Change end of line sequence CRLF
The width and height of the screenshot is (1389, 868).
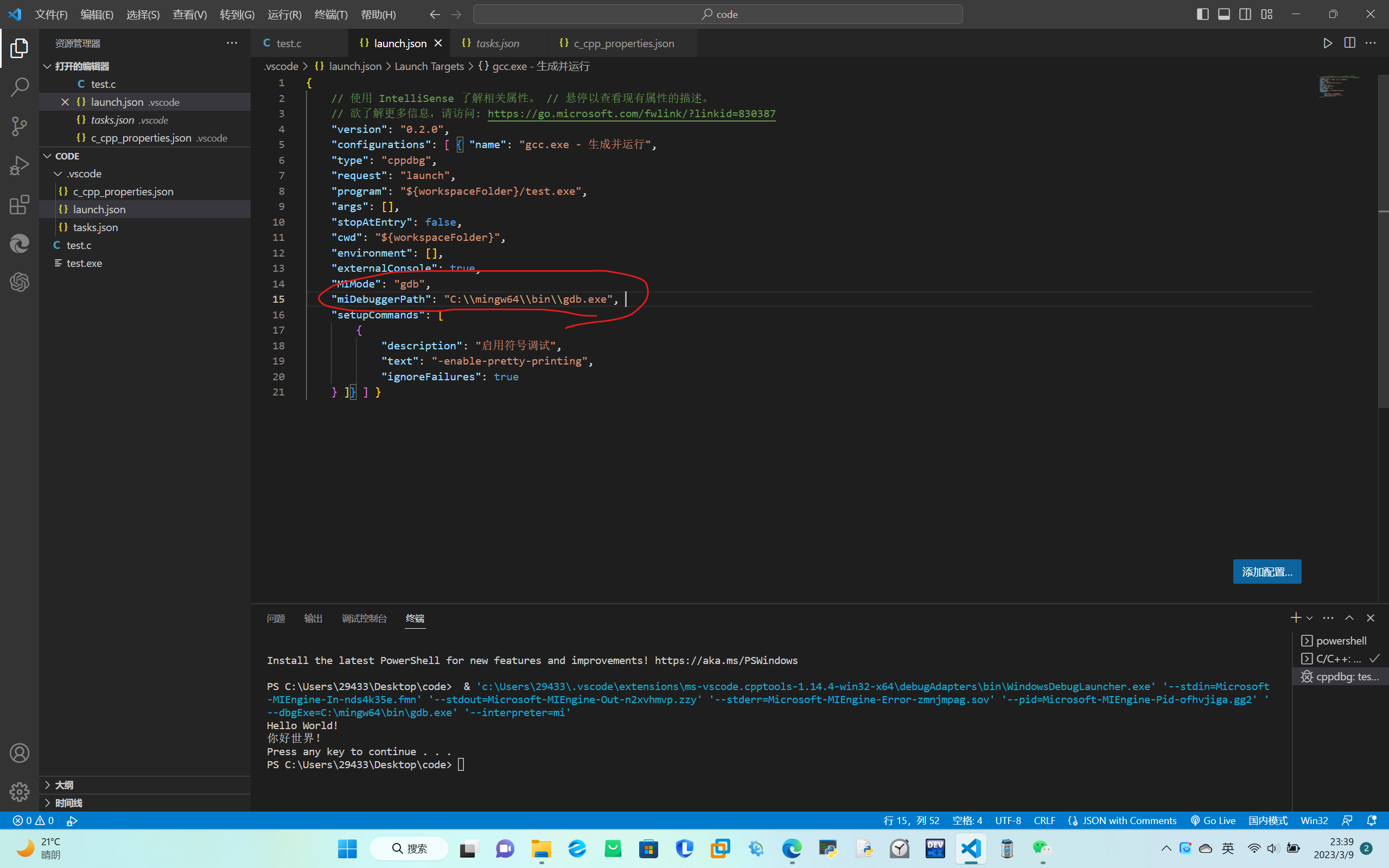[x=1044, y=820]
